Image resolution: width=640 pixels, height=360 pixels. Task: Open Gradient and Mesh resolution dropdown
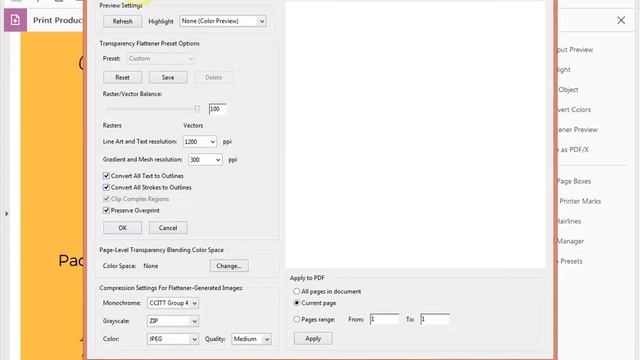(205, 160)
